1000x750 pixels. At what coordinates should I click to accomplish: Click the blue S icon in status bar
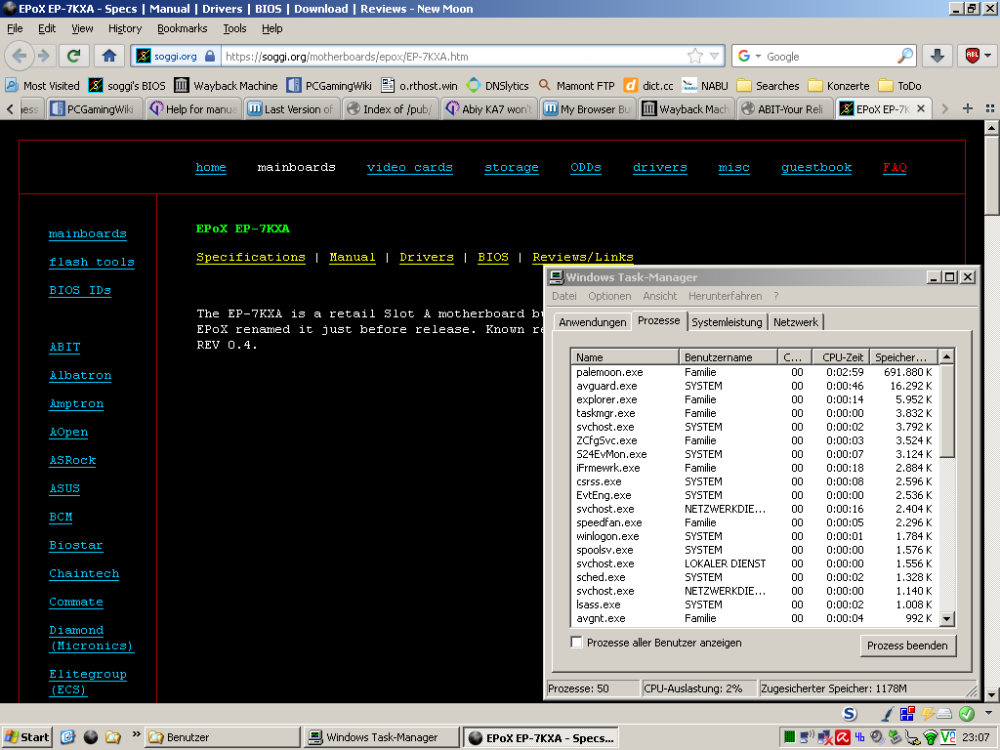click(849, 714)
